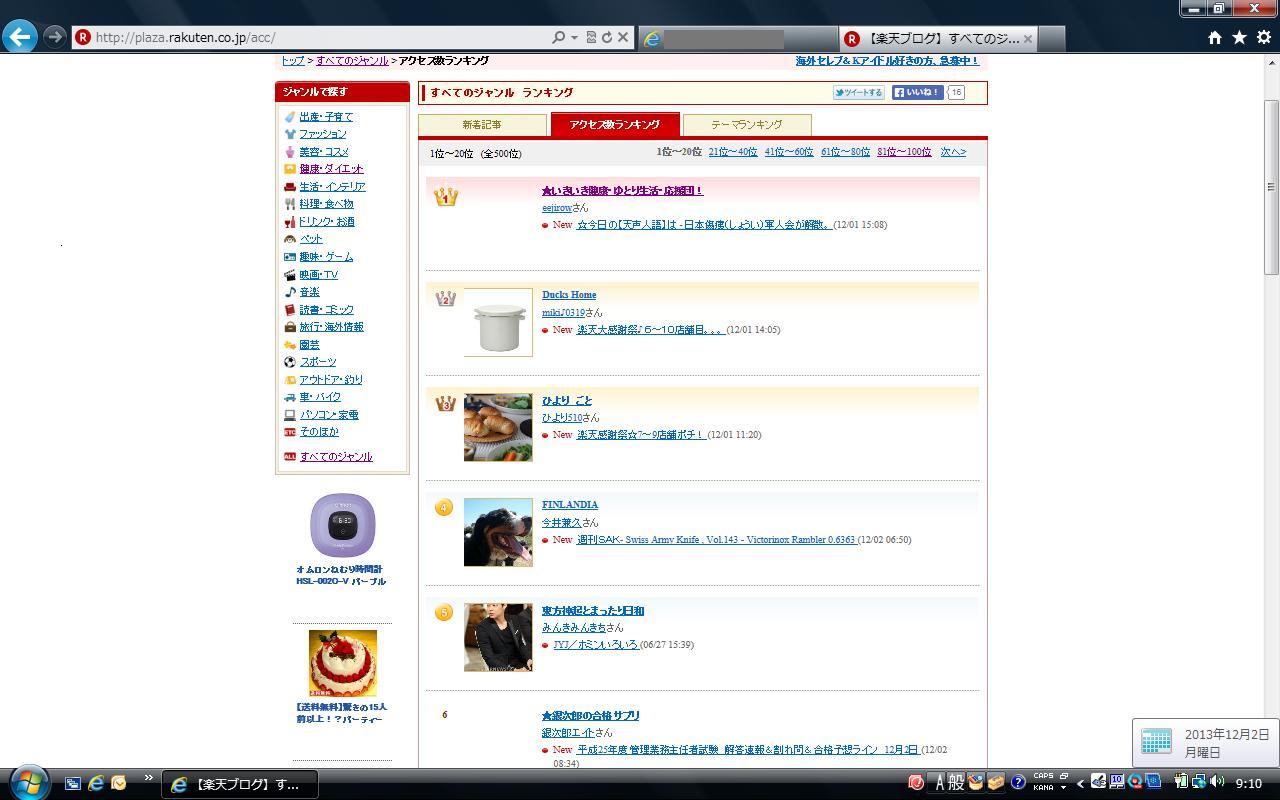The image size is (1280, 800).
Task: Open the browser tools gear icon
Action: pyautogui.click(x=1263, y=37)
